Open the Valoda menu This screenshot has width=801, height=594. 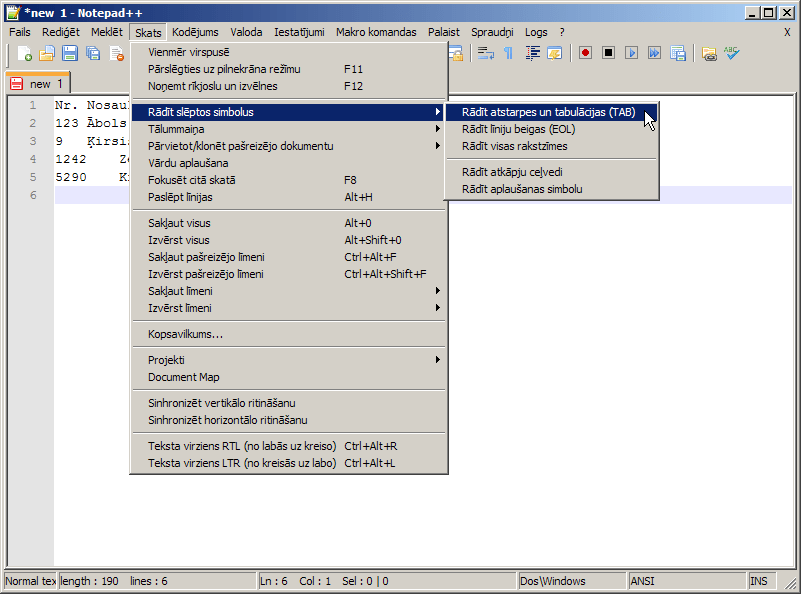[246, 32]
